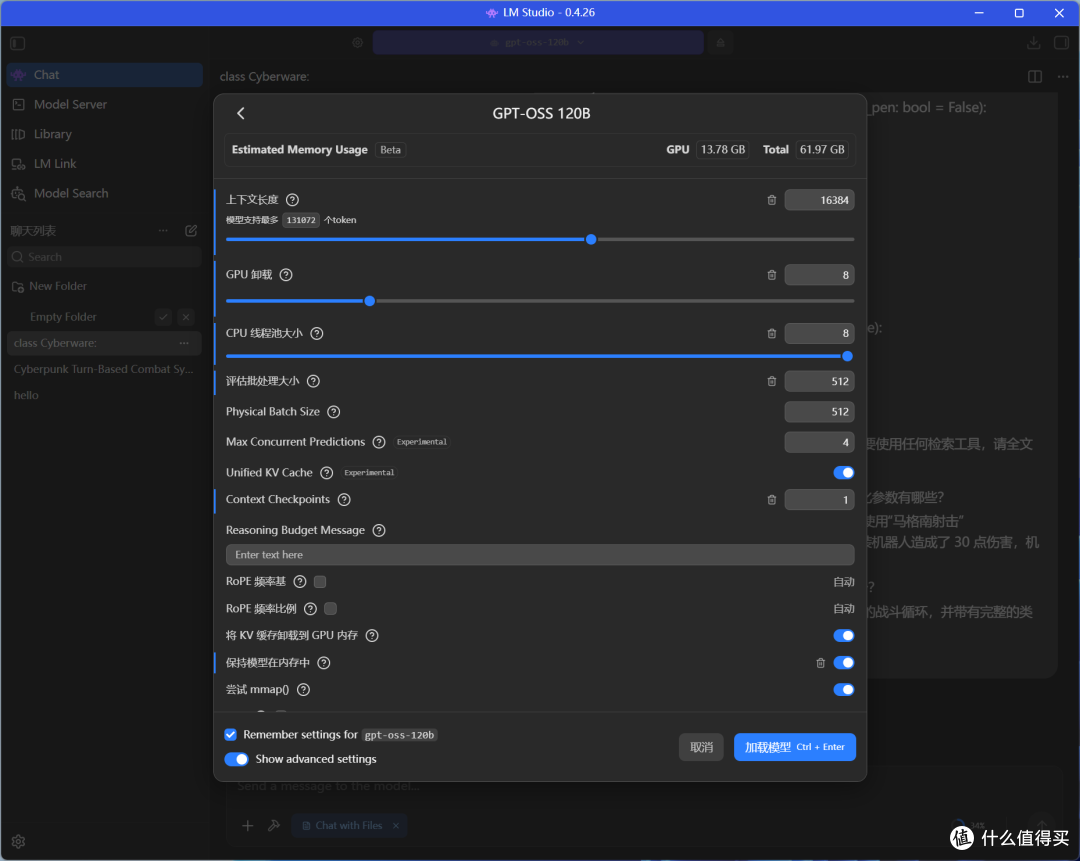Screen dimensions: 1080x861
Task: Uncheck Remember settings for gpt-oss-120b
Action: click(x=231, y=735)
